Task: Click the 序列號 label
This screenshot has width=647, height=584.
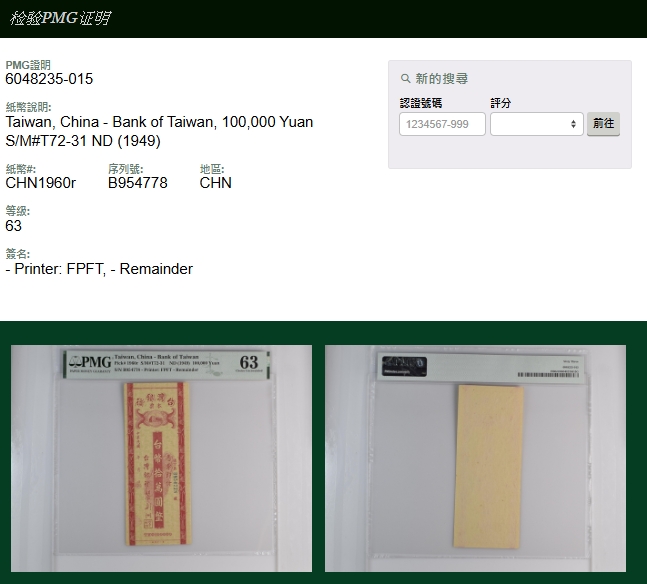Action: pos(125,169)
